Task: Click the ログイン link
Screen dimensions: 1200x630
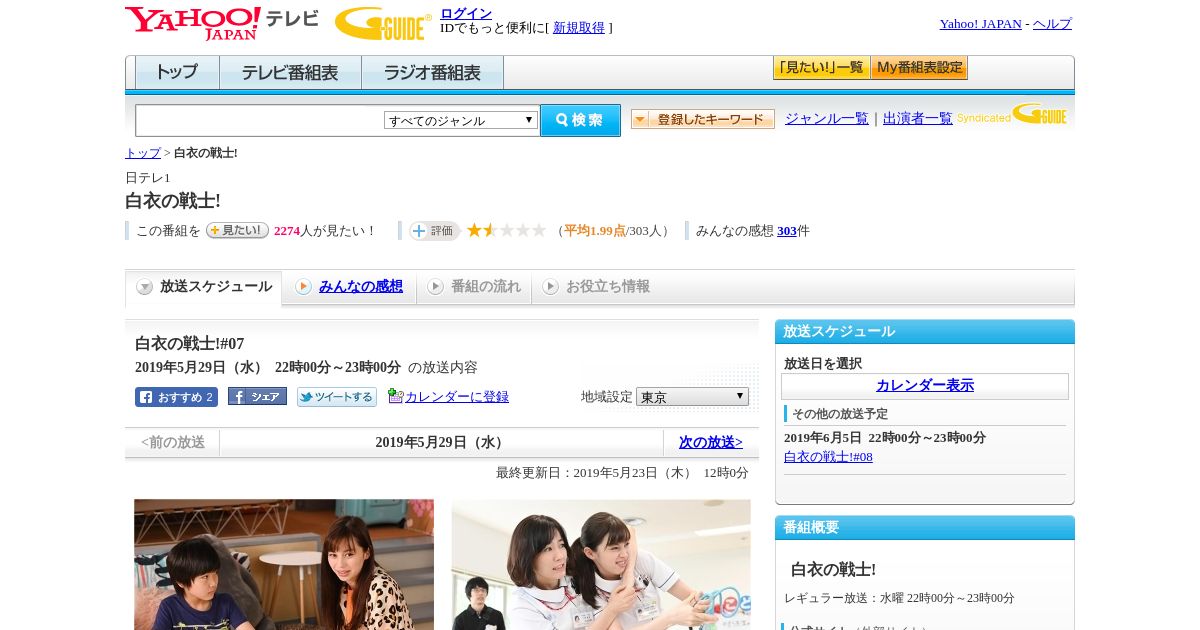Action: (466, 13)
